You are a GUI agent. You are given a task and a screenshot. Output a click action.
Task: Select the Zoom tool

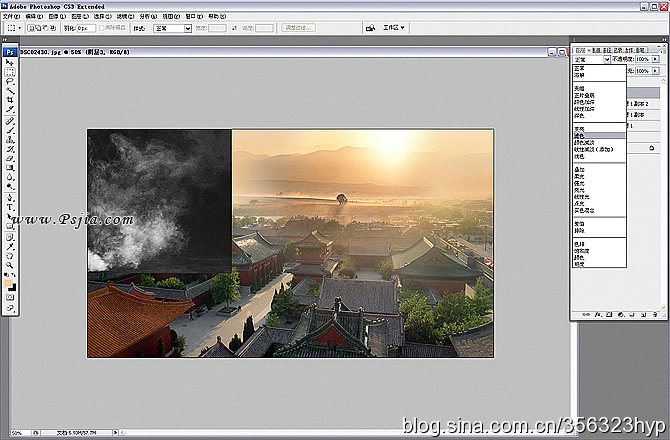[10, 265]
